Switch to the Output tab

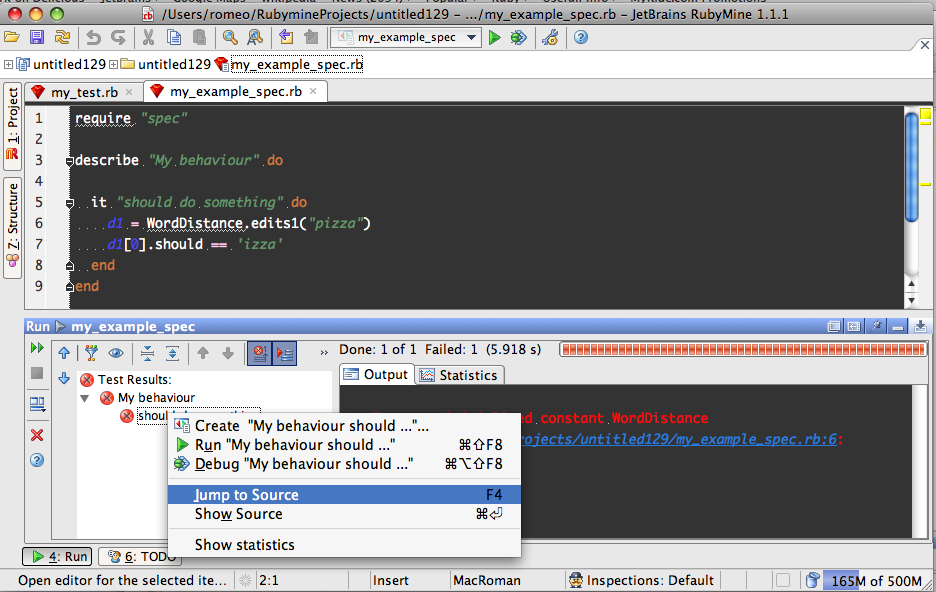coord(377,375)
